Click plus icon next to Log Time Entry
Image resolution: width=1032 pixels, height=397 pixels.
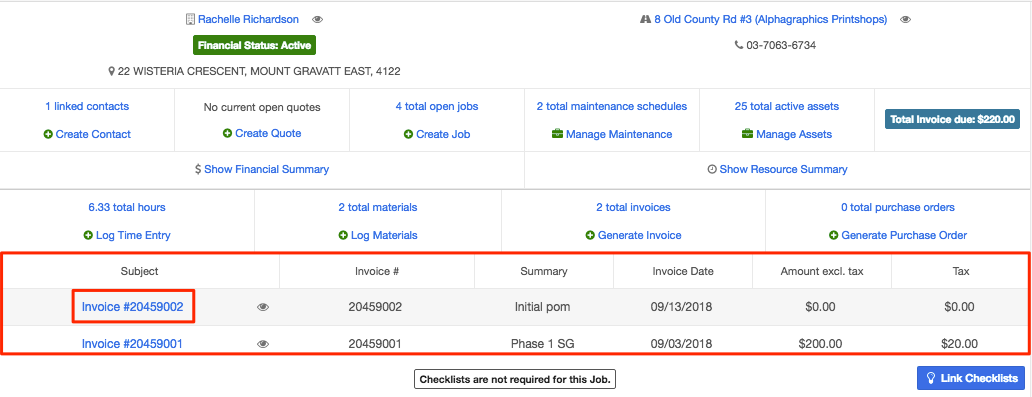[88, 235]
